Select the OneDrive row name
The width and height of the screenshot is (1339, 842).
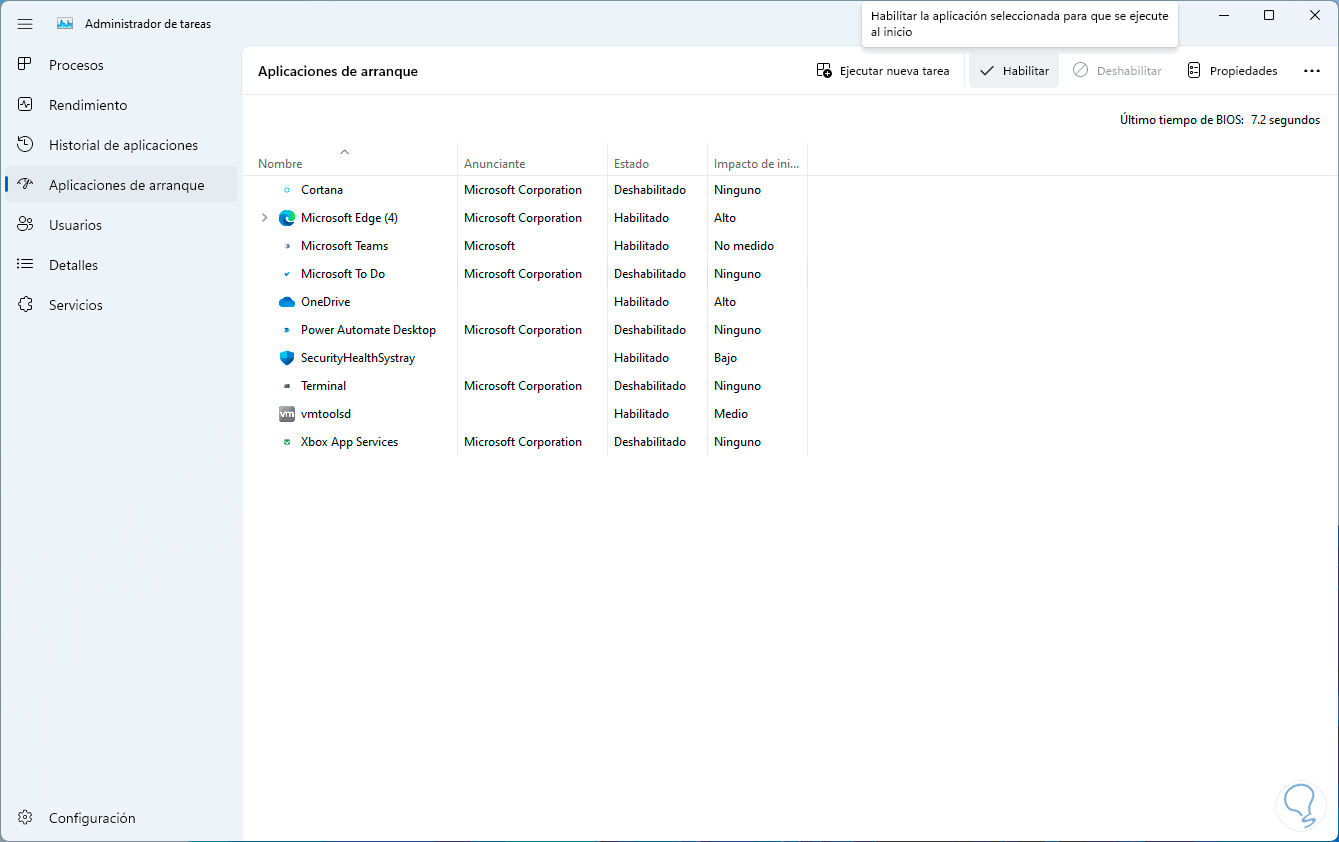coord(325,302)
